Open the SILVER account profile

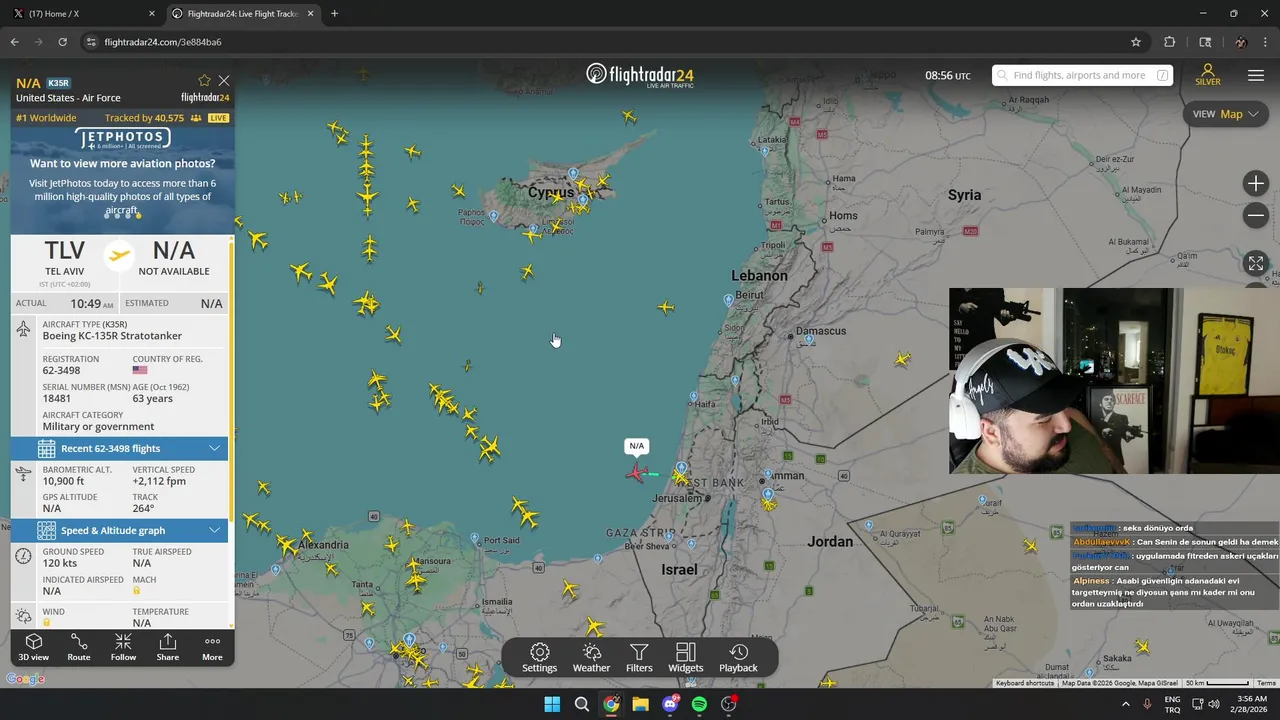tap(1208, 75)
